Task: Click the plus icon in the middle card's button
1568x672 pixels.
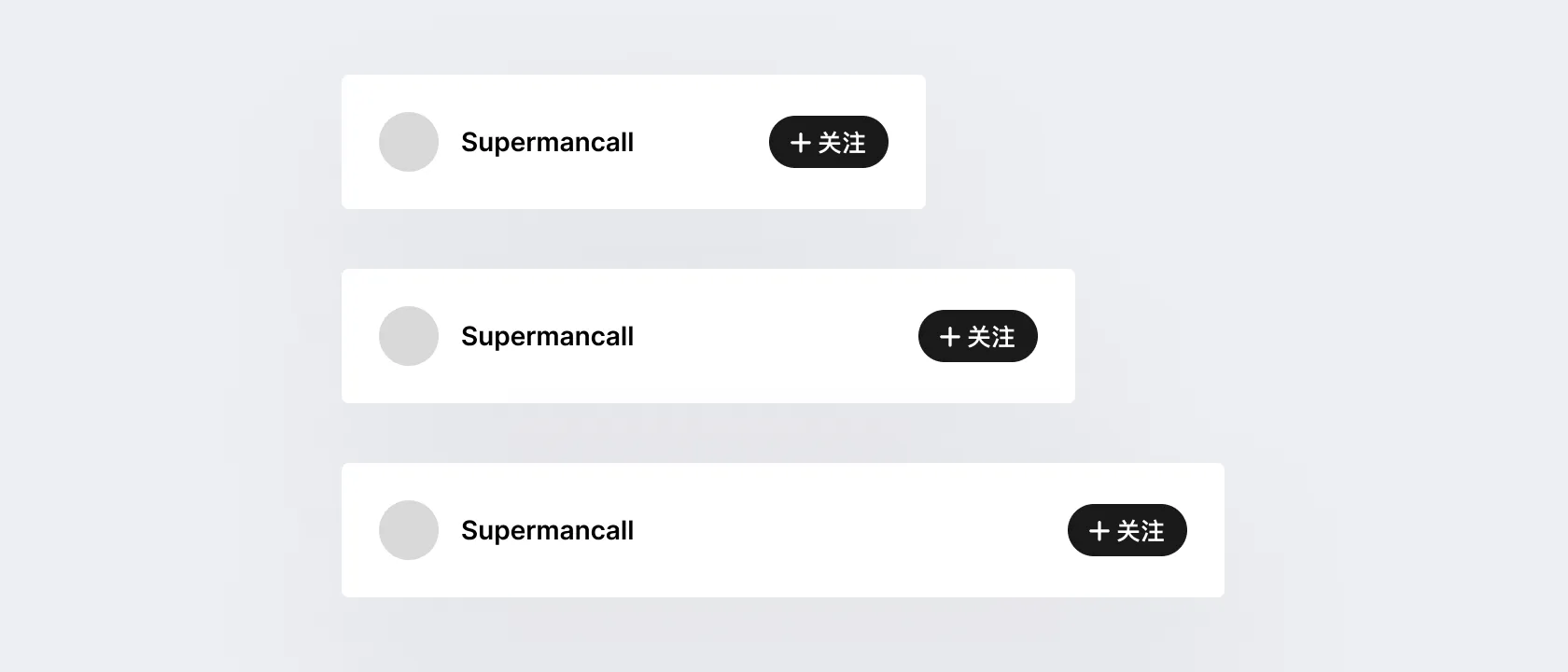Action: point(950,337)
